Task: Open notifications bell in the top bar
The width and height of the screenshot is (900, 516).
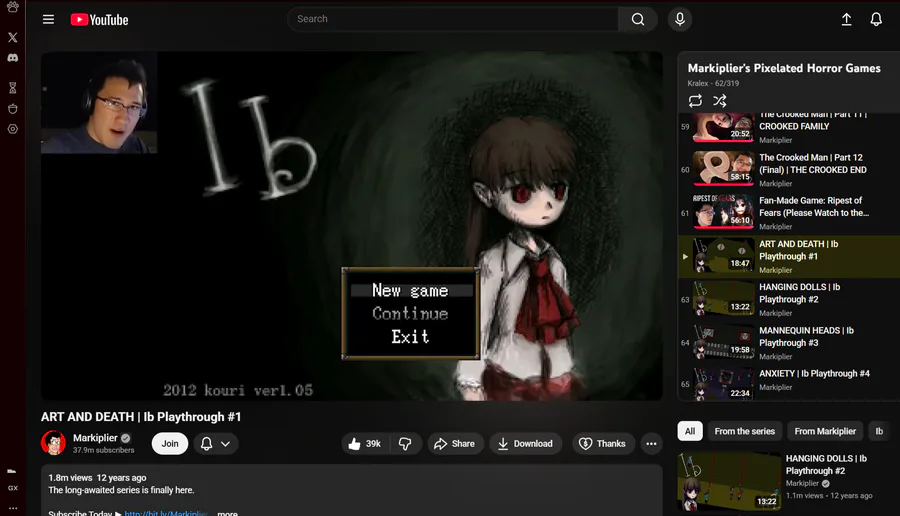Action: (876, 20)
